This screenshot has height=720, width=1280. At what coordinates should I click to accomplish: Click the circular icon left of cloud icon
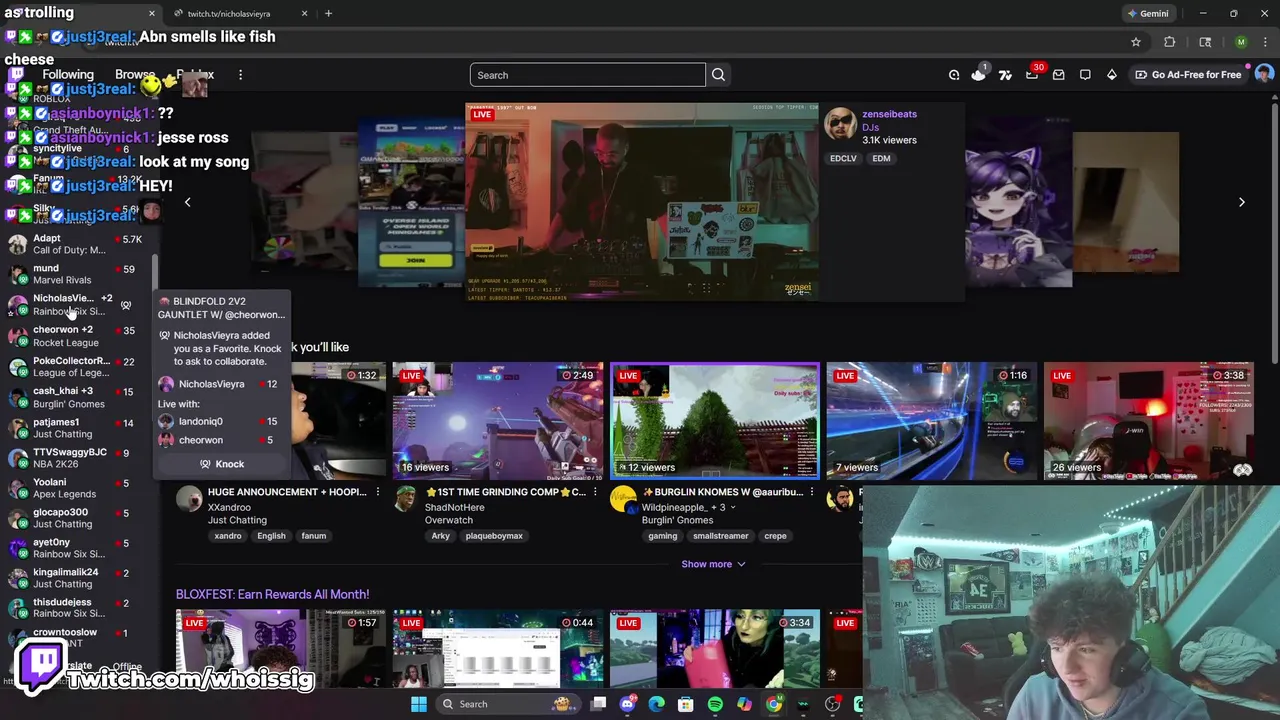[x=954, y=75]
